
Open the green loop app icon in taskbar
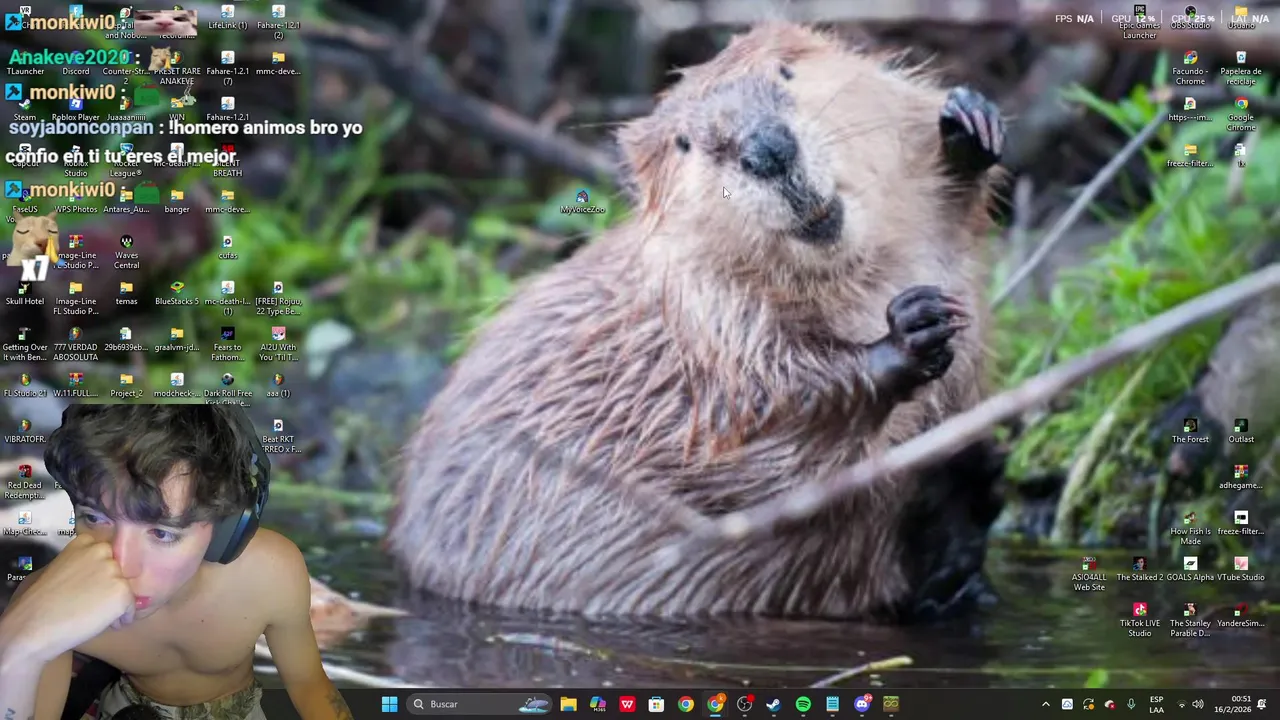891,704
